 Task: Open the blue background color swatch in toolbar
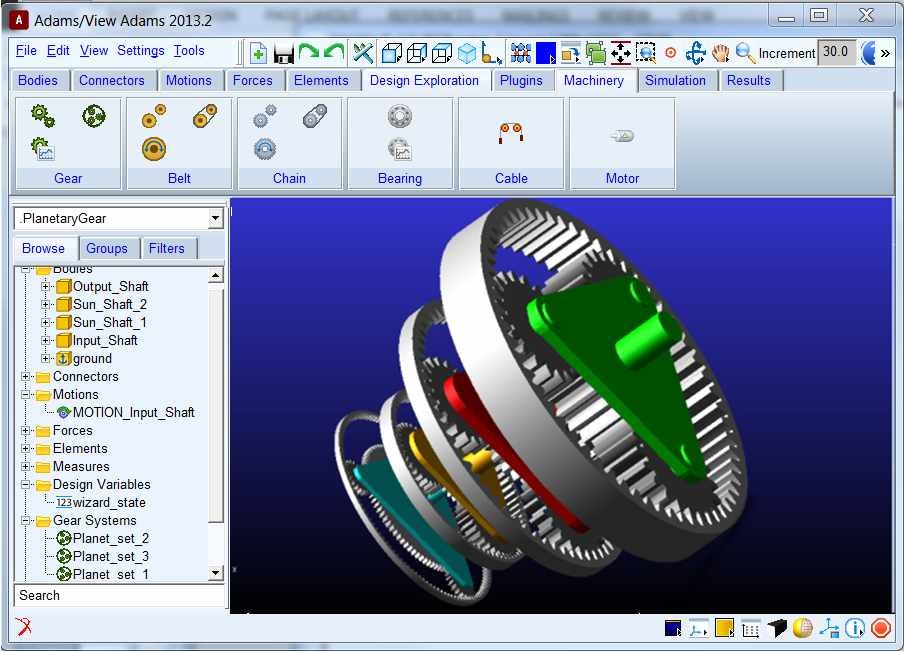[x=545, y=53]
